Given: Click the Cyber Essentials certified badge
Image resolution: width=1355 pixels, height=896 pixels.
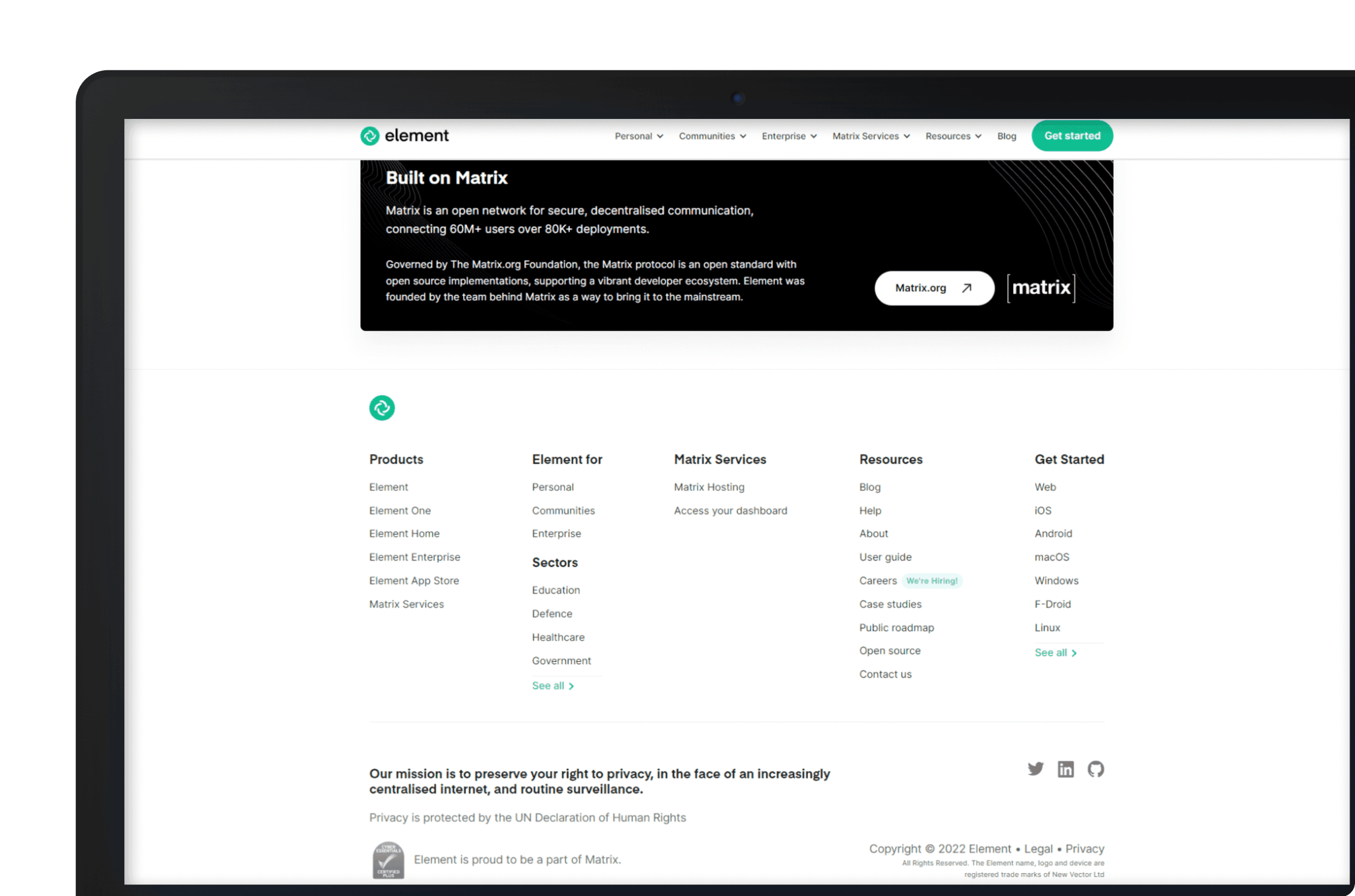Looking at the screenshot, I should (389, 860).
